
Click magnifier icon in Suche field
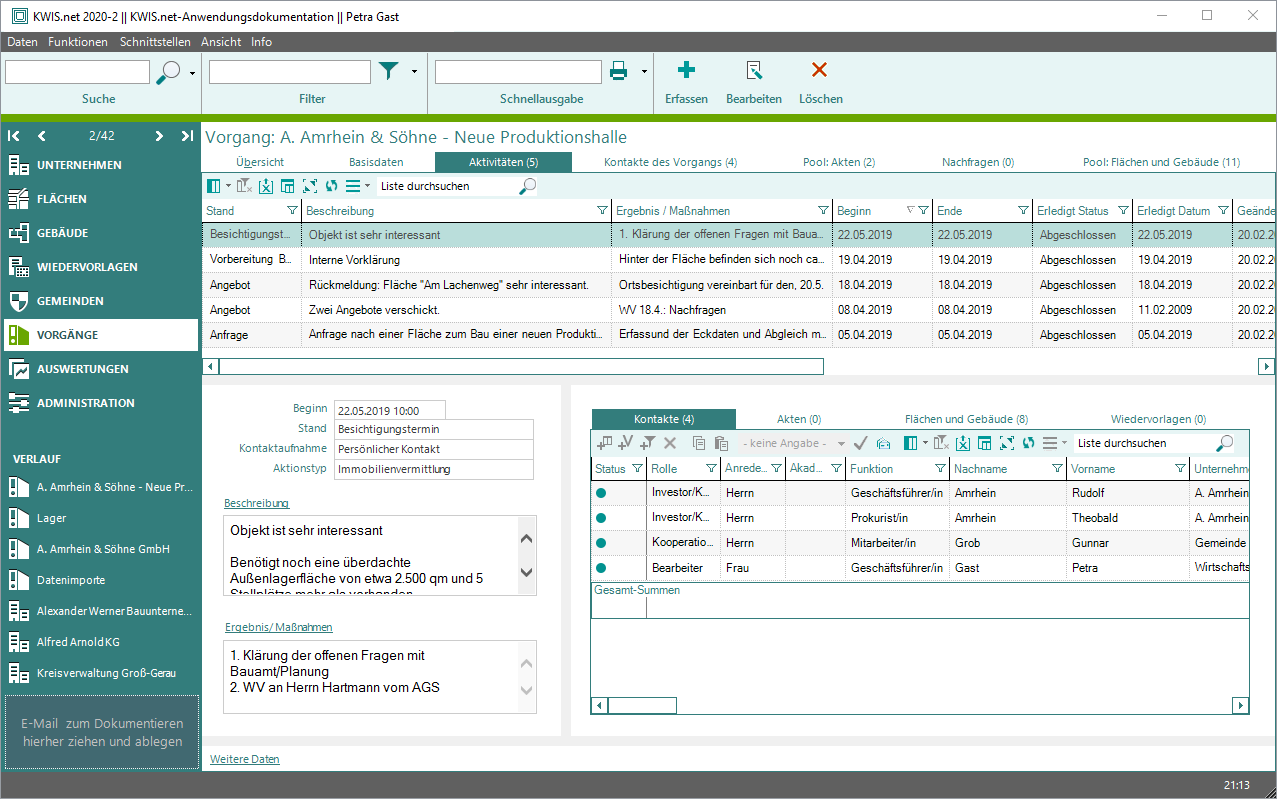(170, 71)
